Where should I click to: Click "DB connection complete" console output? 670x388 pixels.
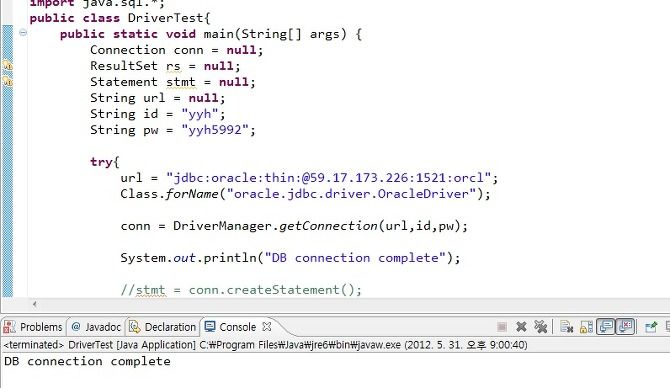87,362
